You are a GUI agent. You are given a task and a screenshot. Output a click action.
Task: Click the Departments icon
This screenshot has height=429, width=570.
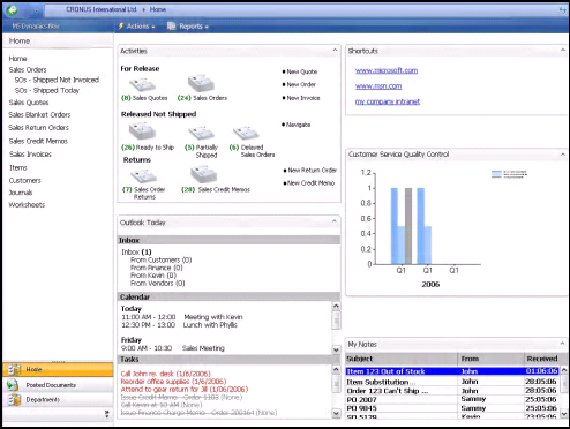pos(15,400)
